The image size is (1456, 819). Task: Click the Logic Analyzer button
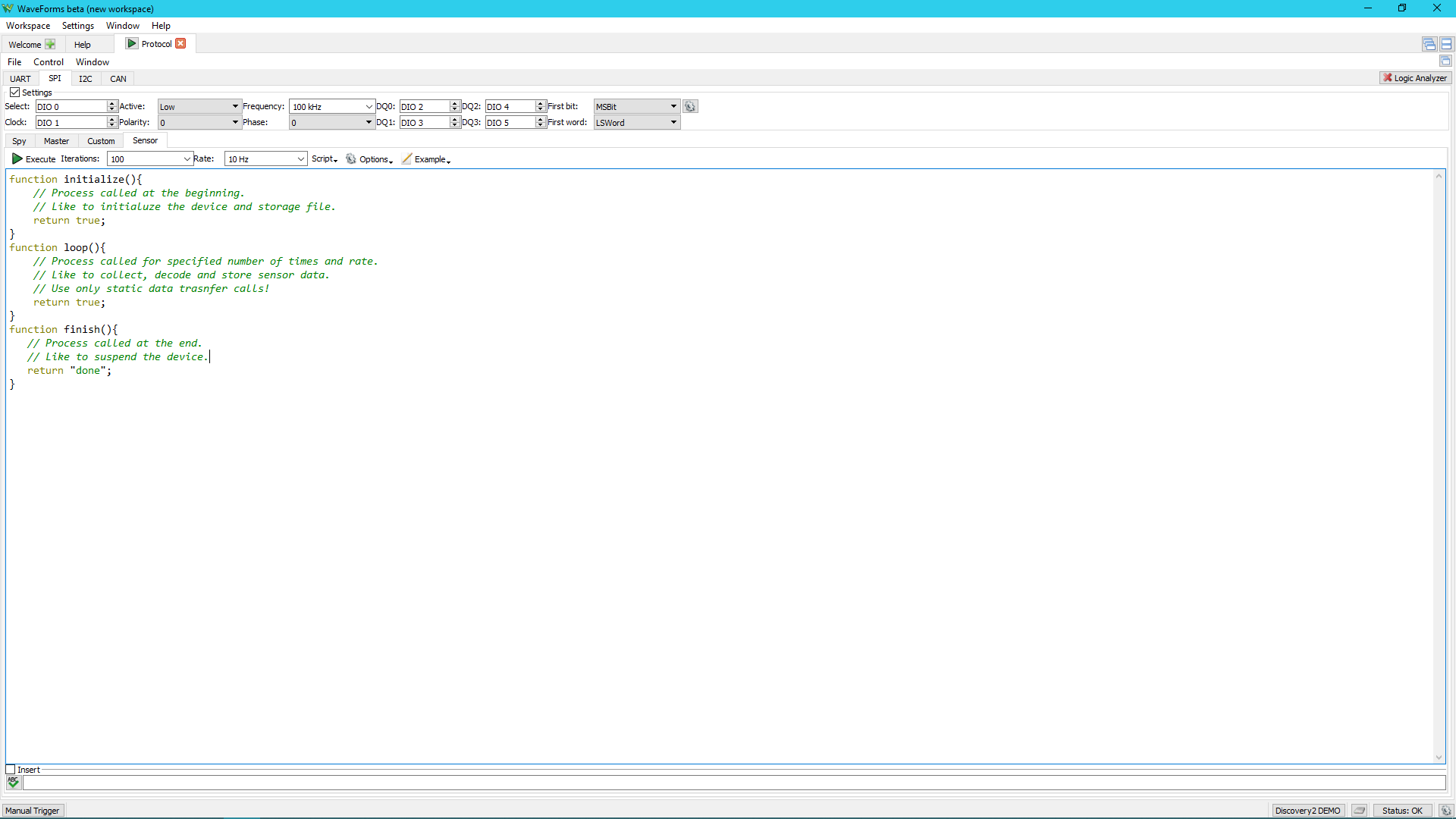pyautogui.click(x=1415, y=78)
